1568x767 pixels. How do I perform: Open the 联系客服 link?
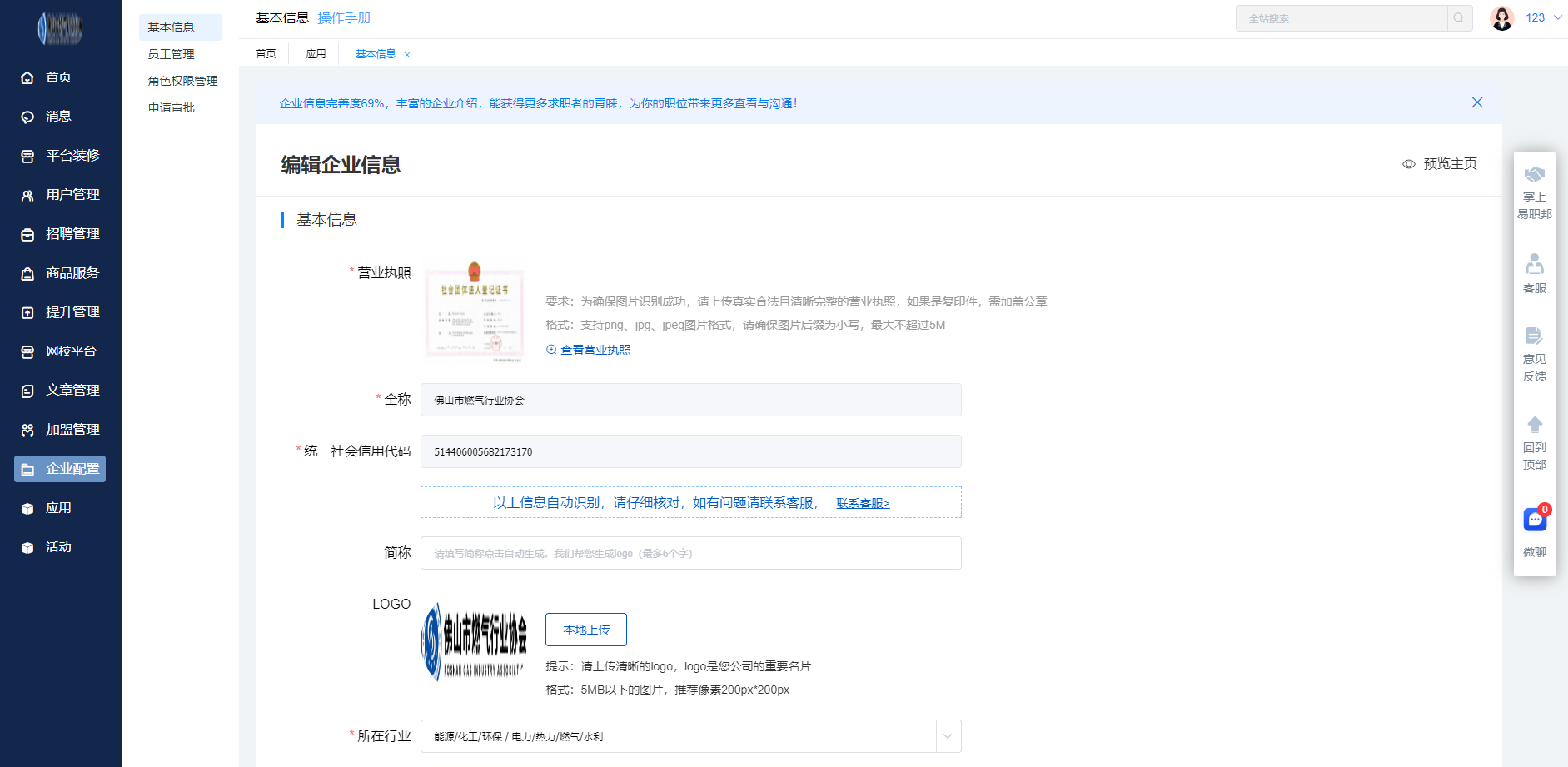[863, 503]
